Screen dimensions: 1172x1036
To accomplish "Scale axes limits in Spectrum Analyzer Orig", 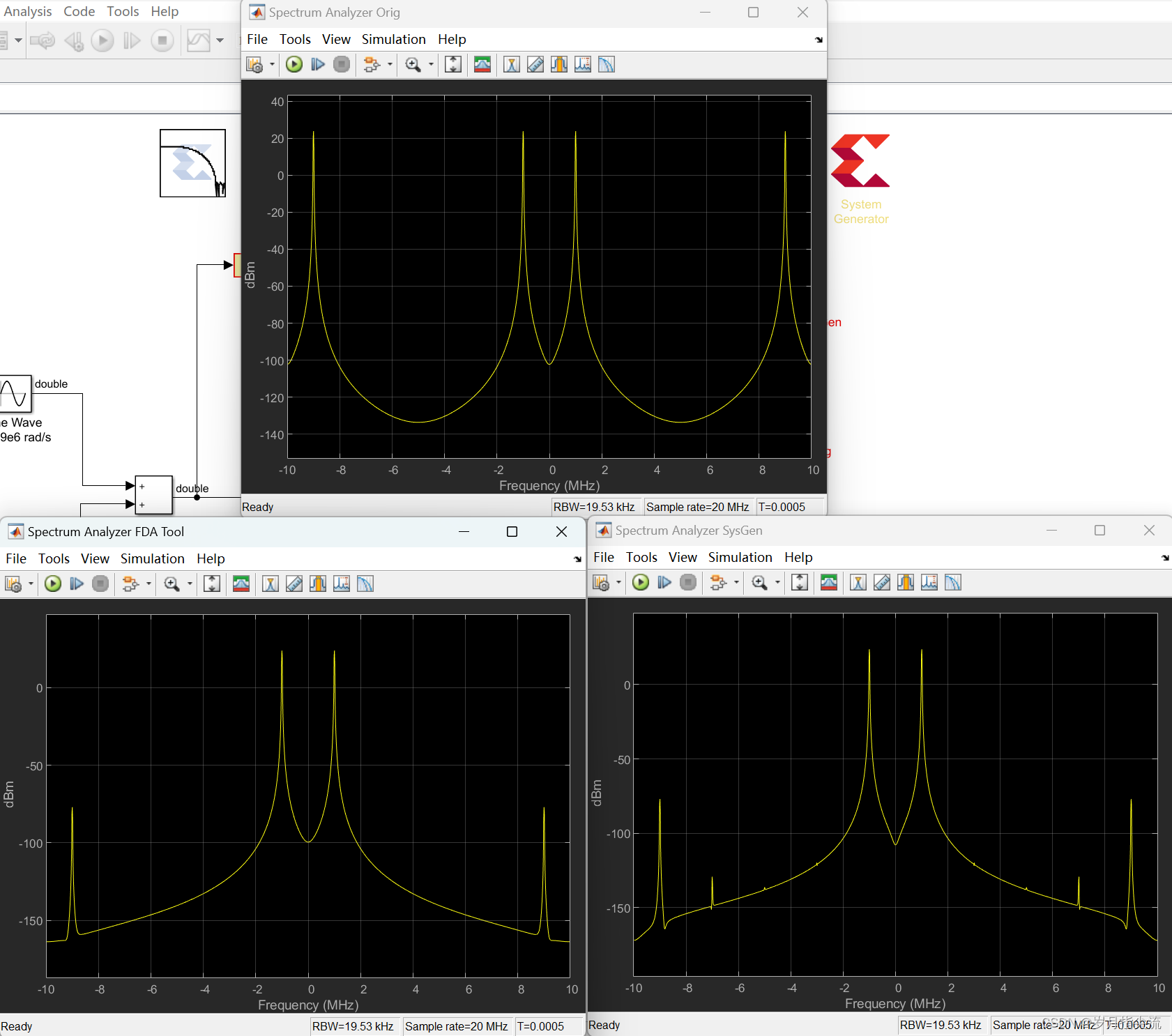I will point(453,65).
